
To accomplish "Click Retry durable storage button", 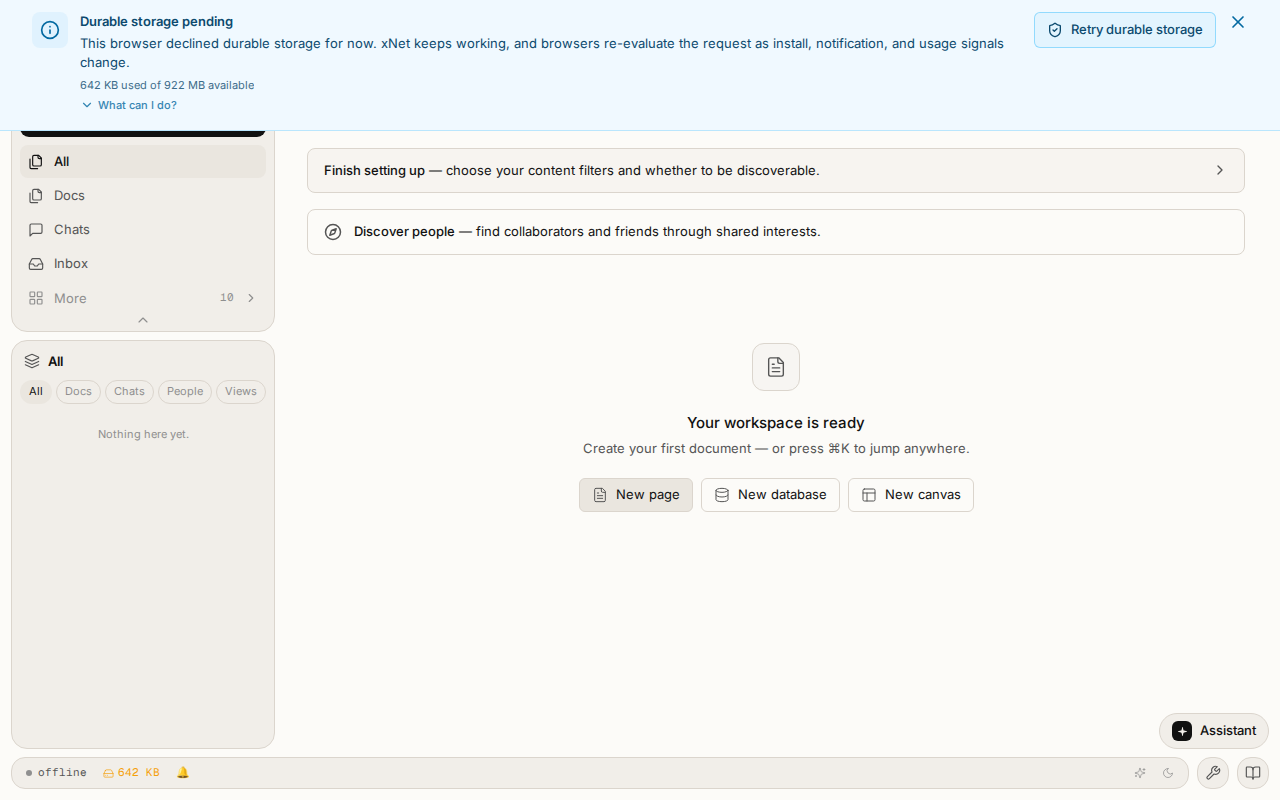I will pos(1125,30).
